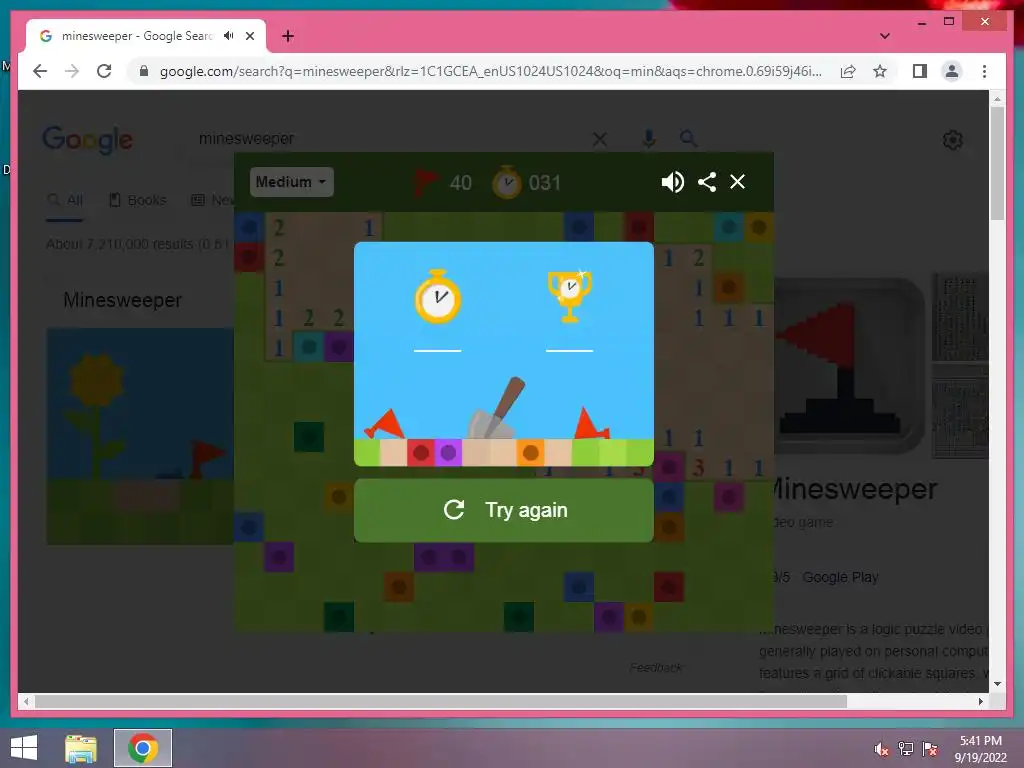Click scroll down arrow on vertical scrollbar
Image resolution: width=1024 pixels, height=768 pixels.
[997, 684]
